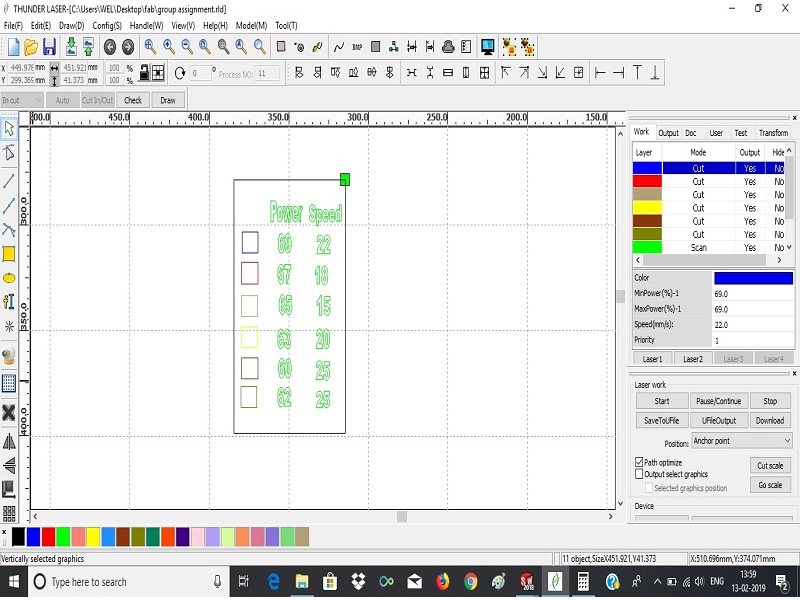Click the SaveToUFile button
This screenshot has height=600, width=800.
[x=662, y=420]
